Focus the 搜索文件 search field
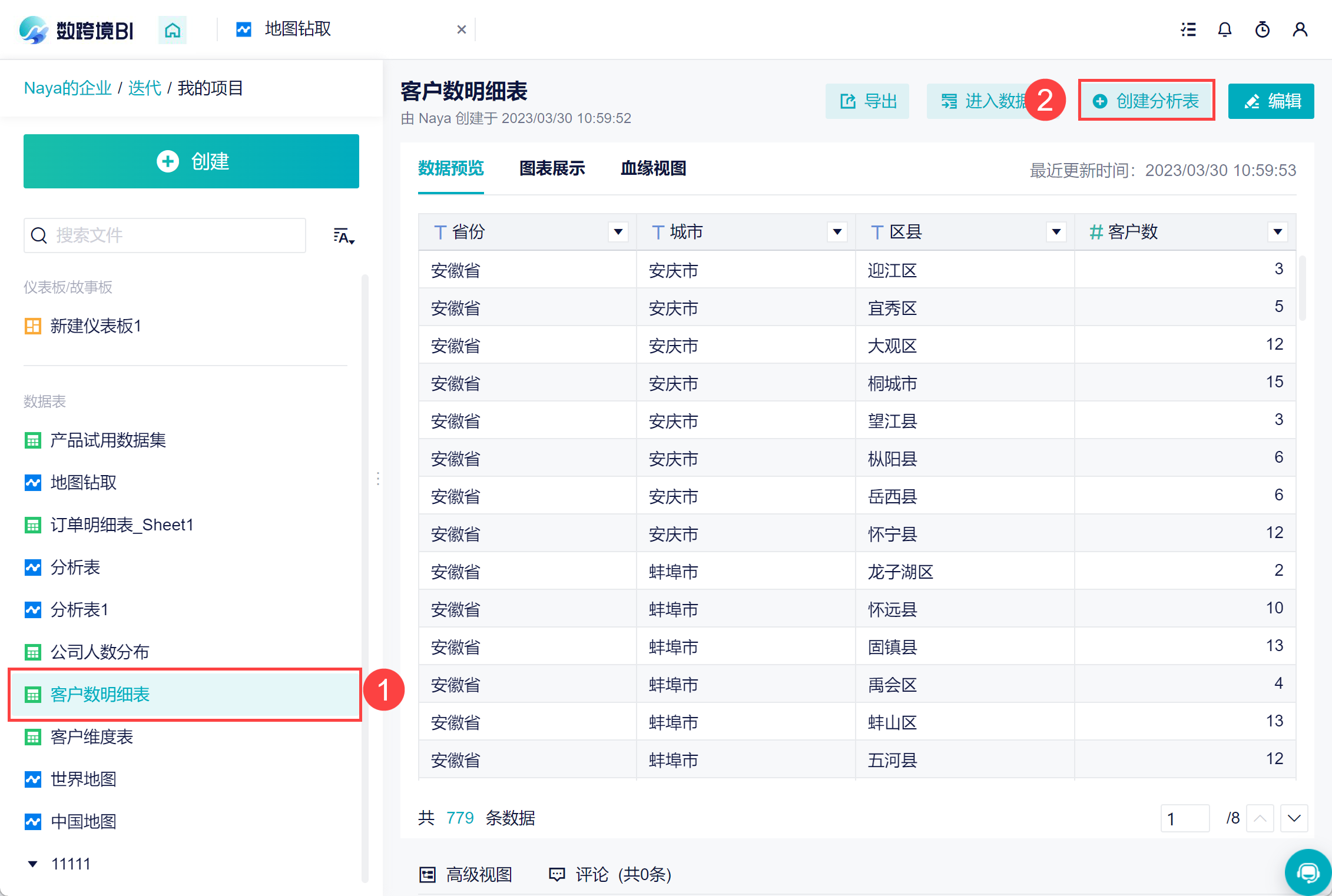The image size is (1332, 896). (x=165, y=235)
